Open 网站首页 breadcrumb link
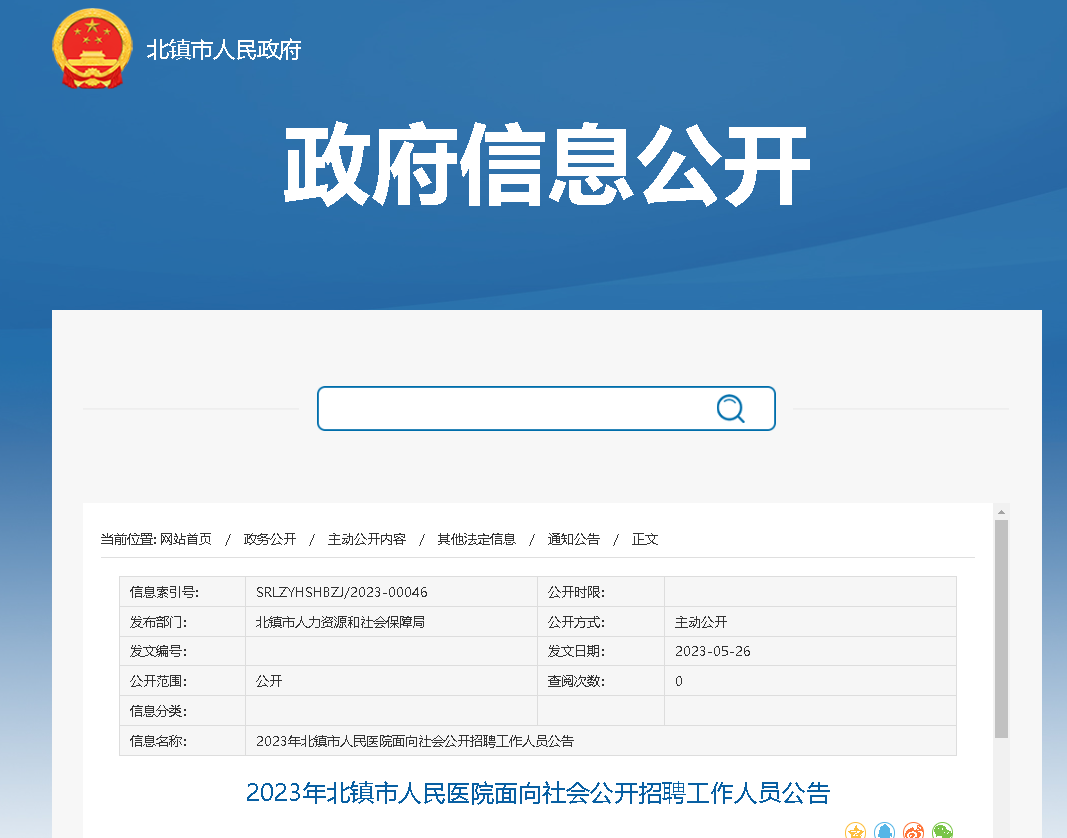Viewport: 1067px width, 838px height. 186,539
